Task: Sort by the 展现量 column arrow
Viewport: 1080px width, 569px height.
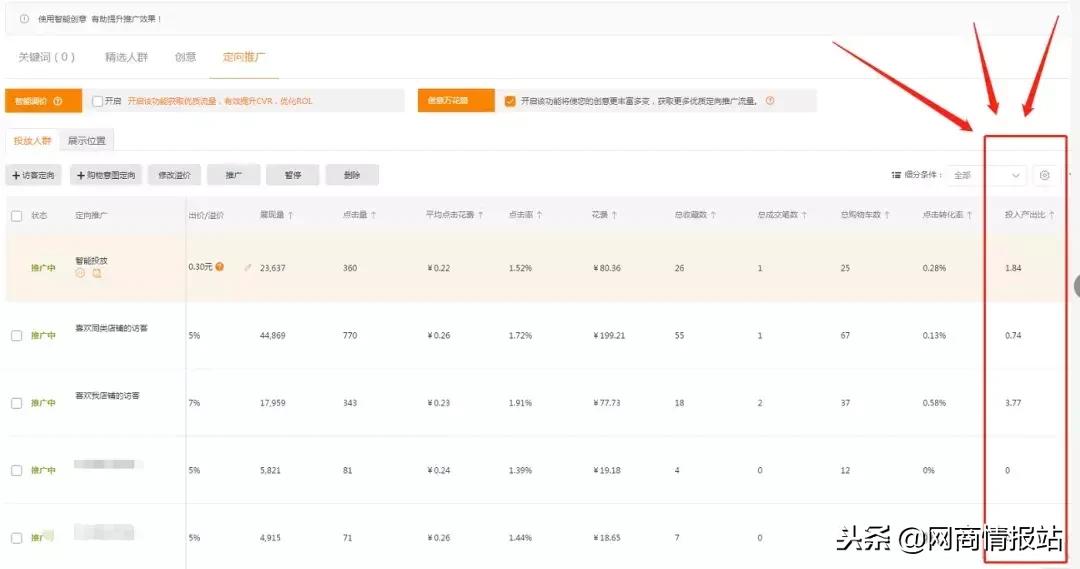Action: pyautogui.click(x=291, y=216)
